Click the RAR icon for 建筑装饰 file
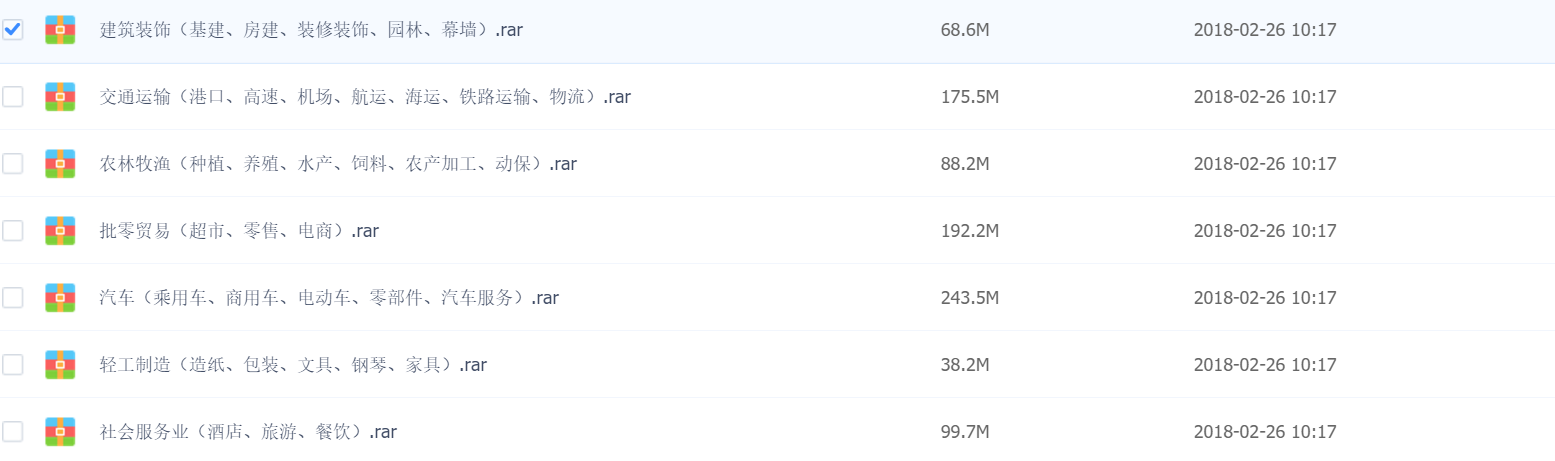 point(60,30)
